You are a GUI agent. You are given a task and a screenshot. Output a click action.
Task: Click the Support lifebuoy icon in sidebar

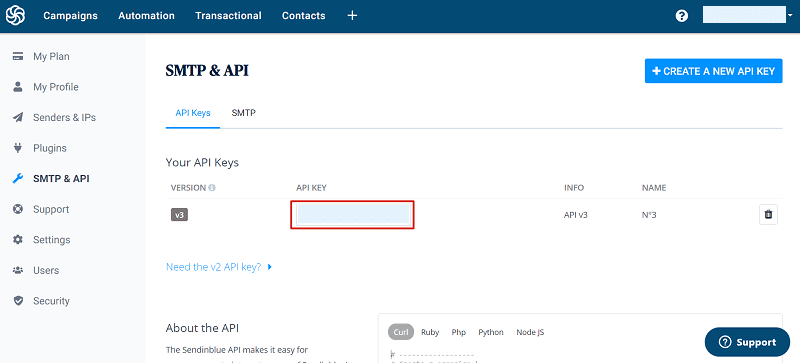[18, 209]
